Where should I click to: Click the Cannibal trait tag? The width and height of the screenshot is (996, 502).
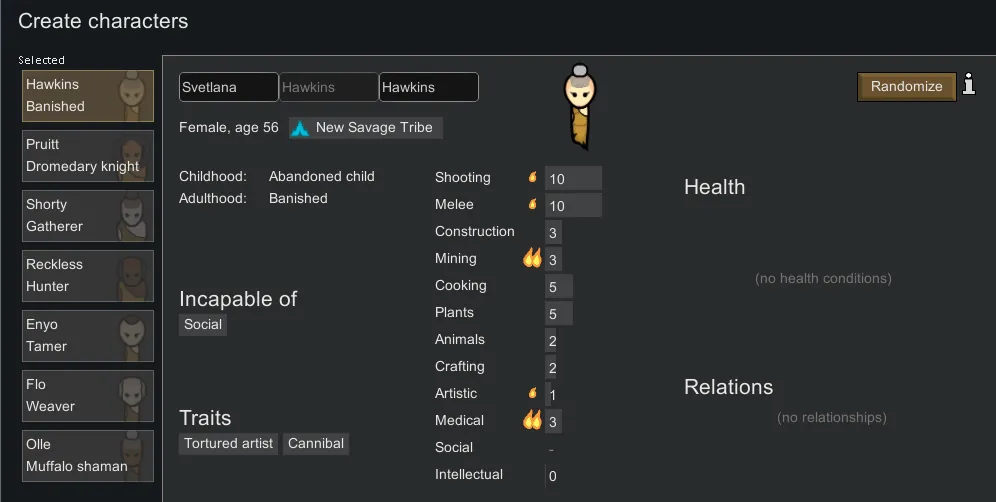click(316, 444)
